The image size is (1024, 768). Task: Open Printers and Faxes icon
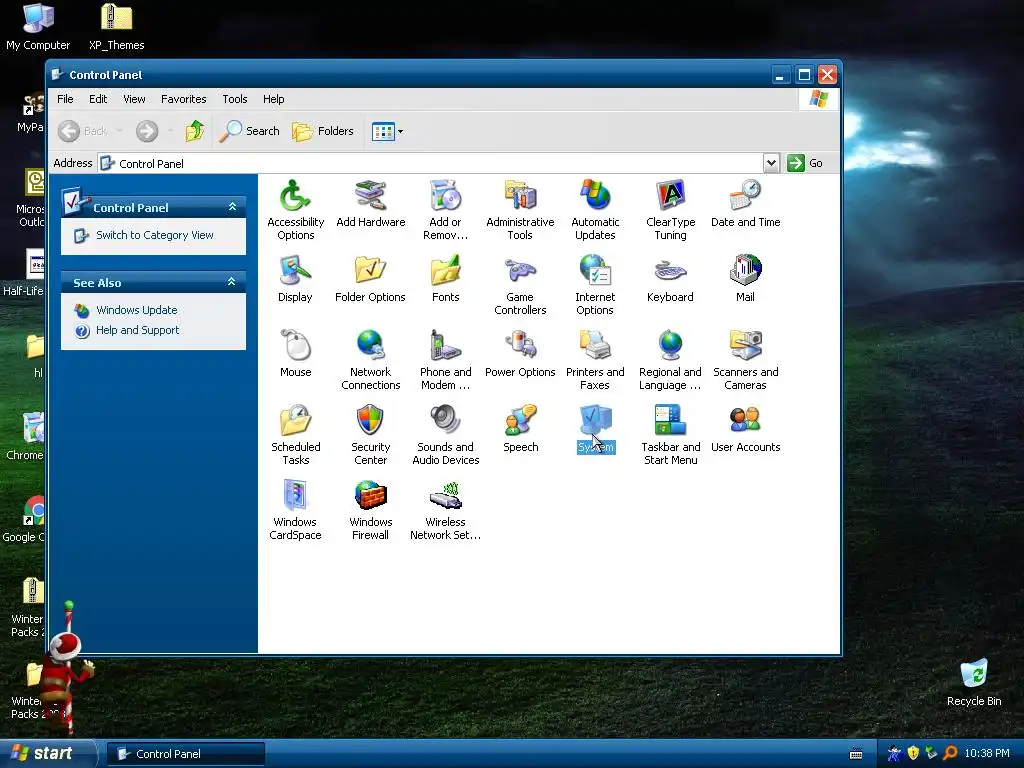tap(595, 345)
